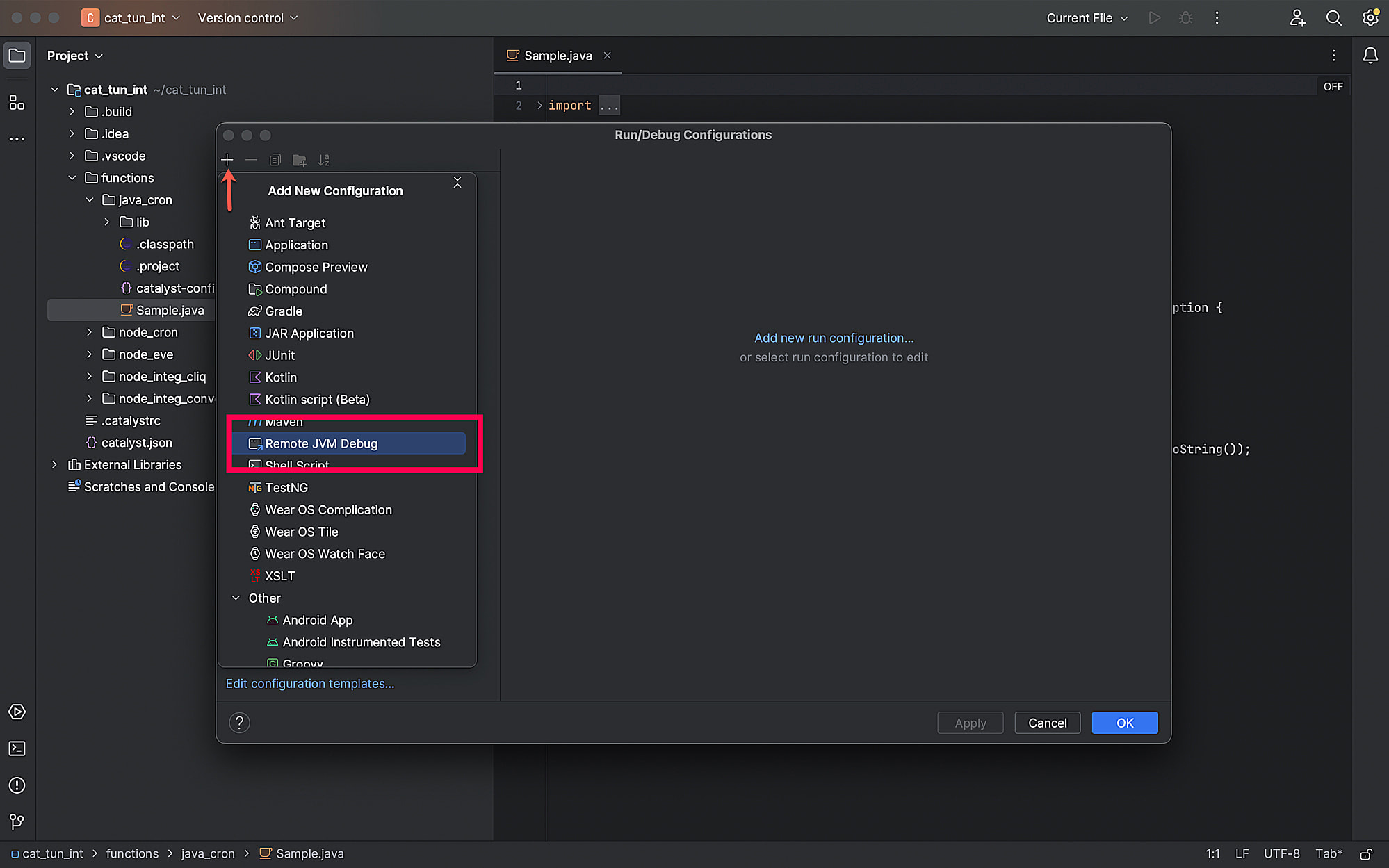Select the Application configuration type
The width and height of the screenshot is (1389, 868).
pyautogui.click(x=296, y=244)
